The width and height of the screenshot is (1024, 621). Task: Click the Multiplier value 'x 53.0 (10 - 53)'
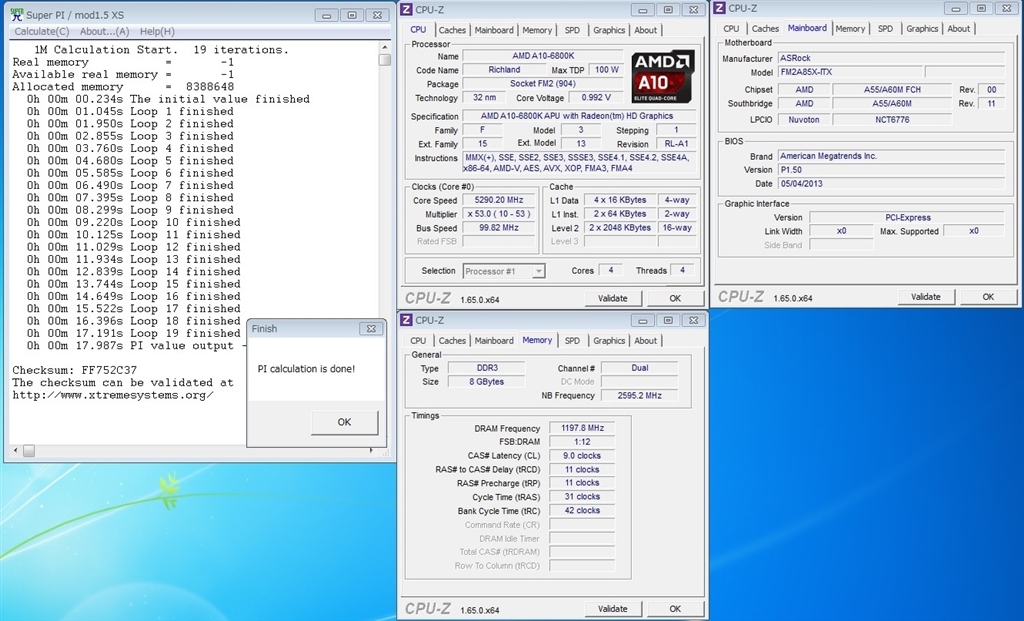click(499, 214)
